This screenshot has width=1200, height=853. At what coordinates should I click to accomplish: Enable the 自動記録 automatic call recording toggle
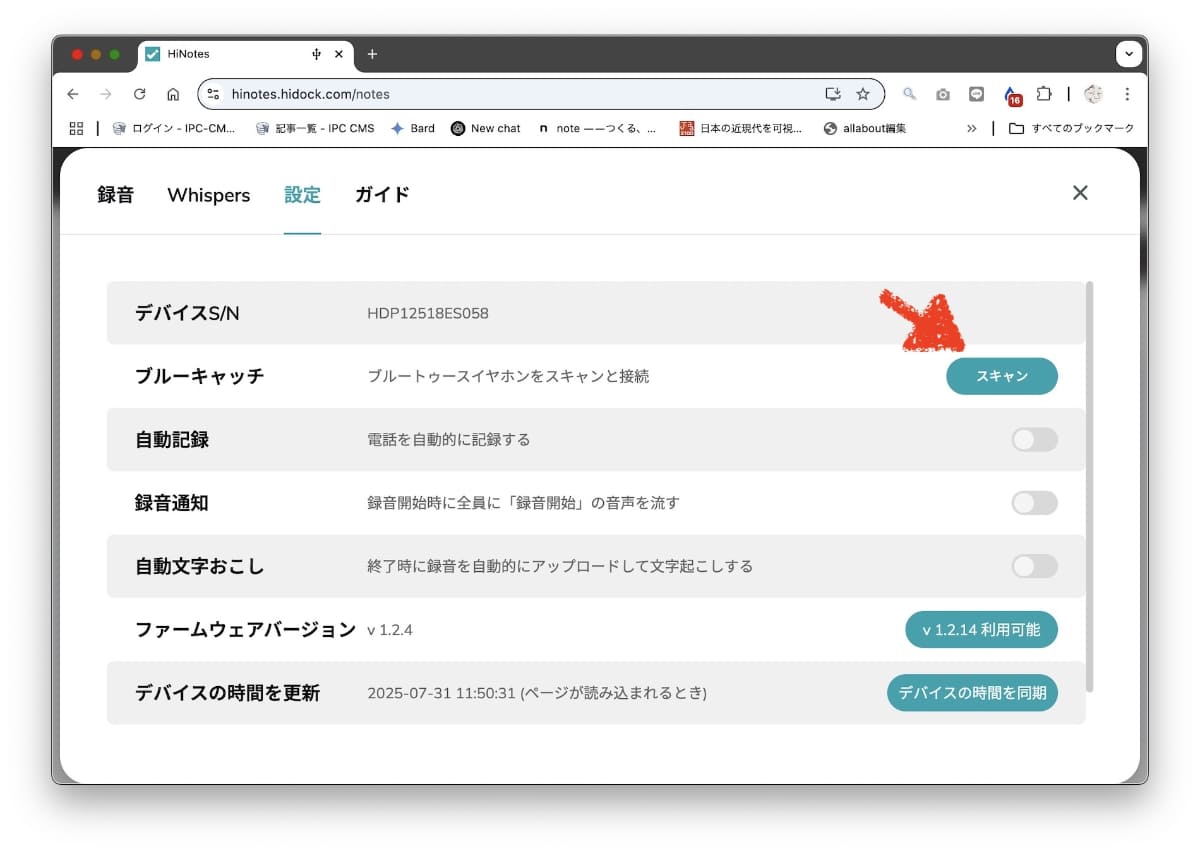1034,439
